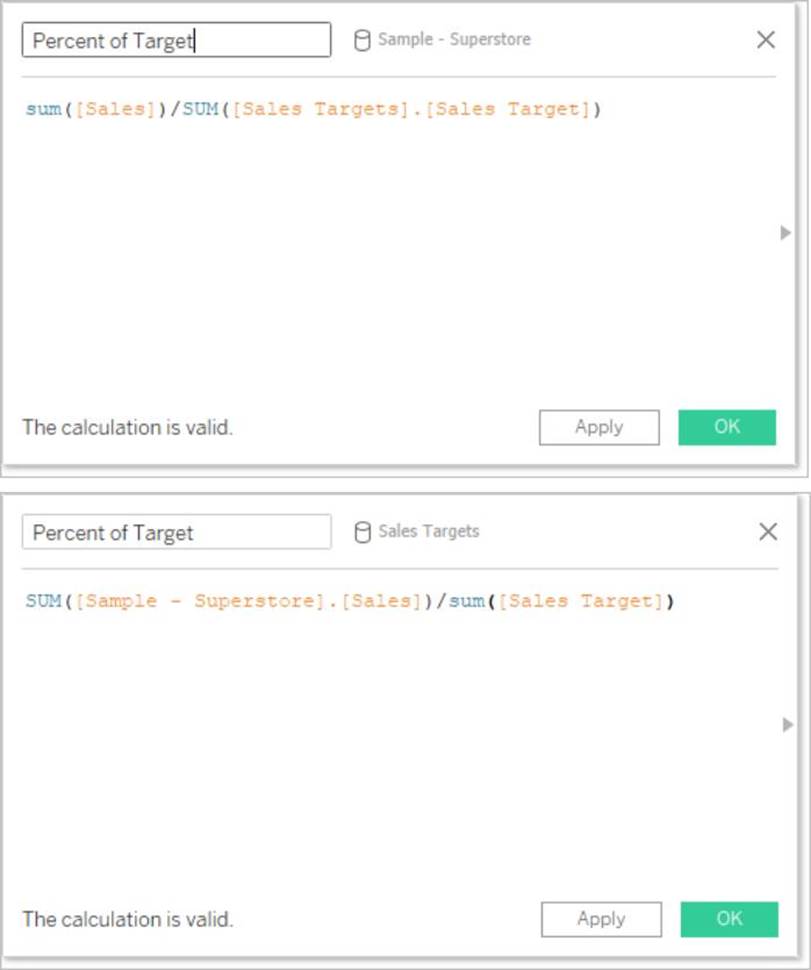Screen dimensions: 811x970
Task: Click the lowercase sum function before [Sales]
Action: [43, 110]
